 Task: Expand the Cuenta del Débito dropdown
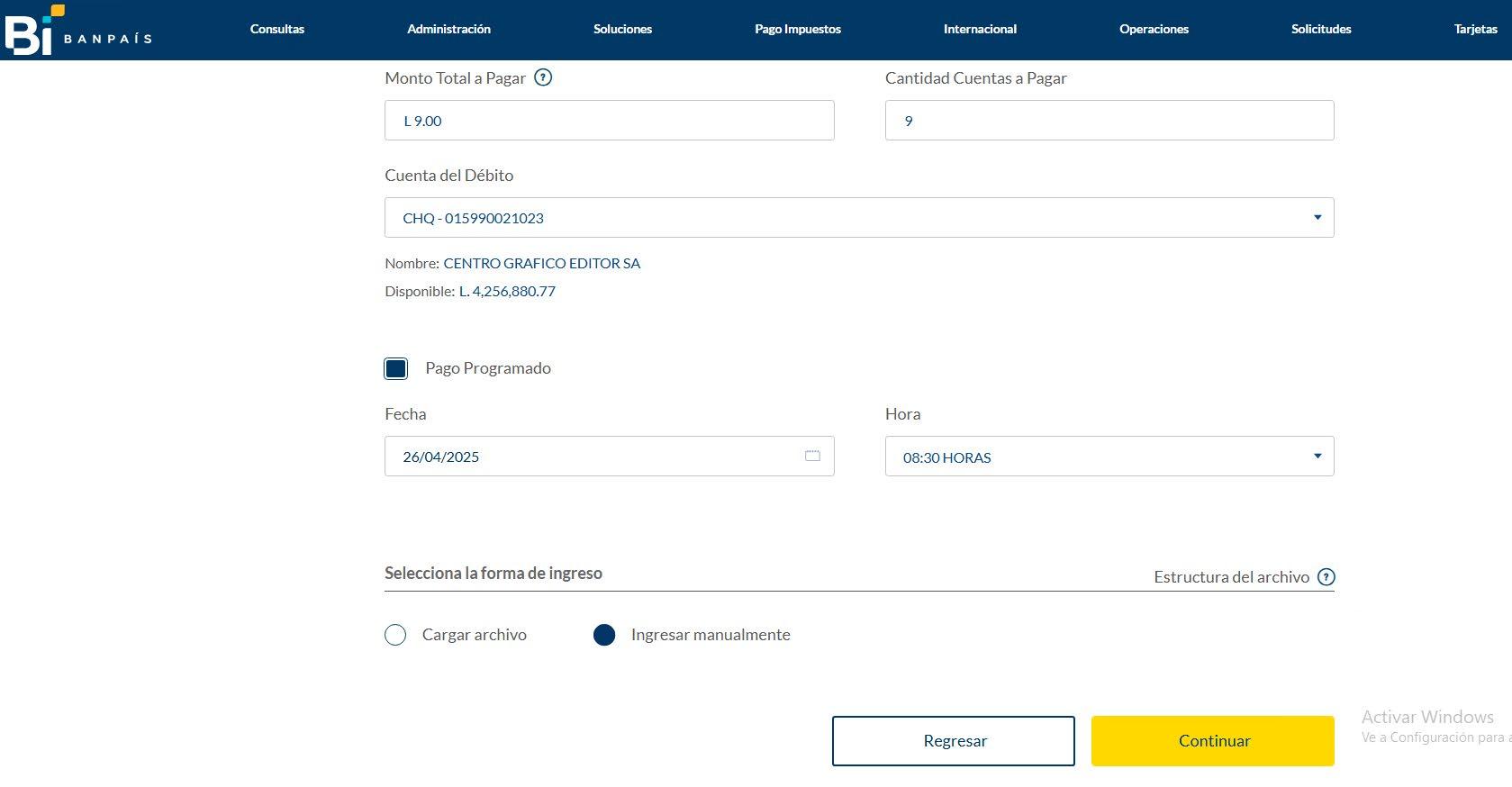(859, 218)
